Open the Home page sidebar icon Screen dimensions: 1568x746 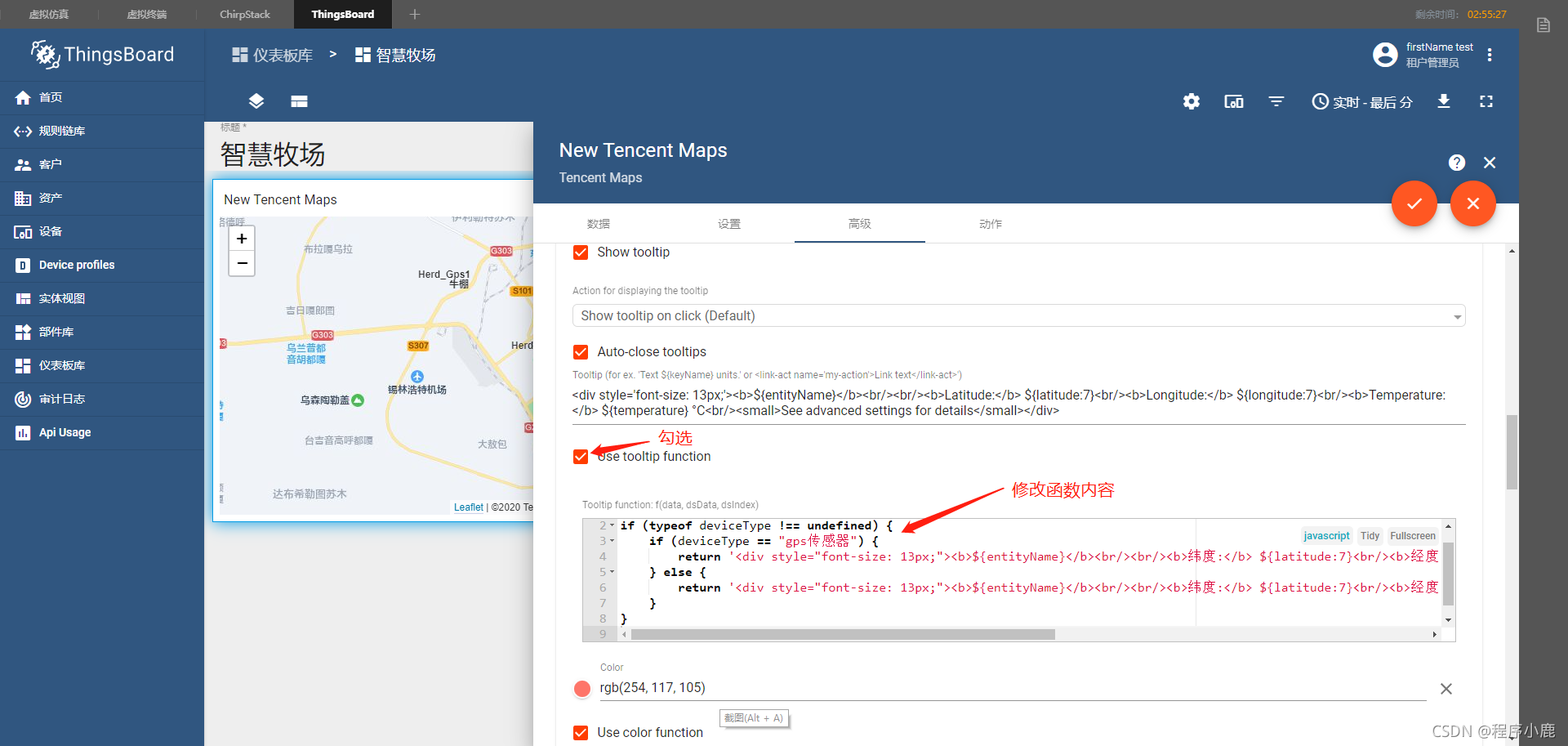[23, 97]
